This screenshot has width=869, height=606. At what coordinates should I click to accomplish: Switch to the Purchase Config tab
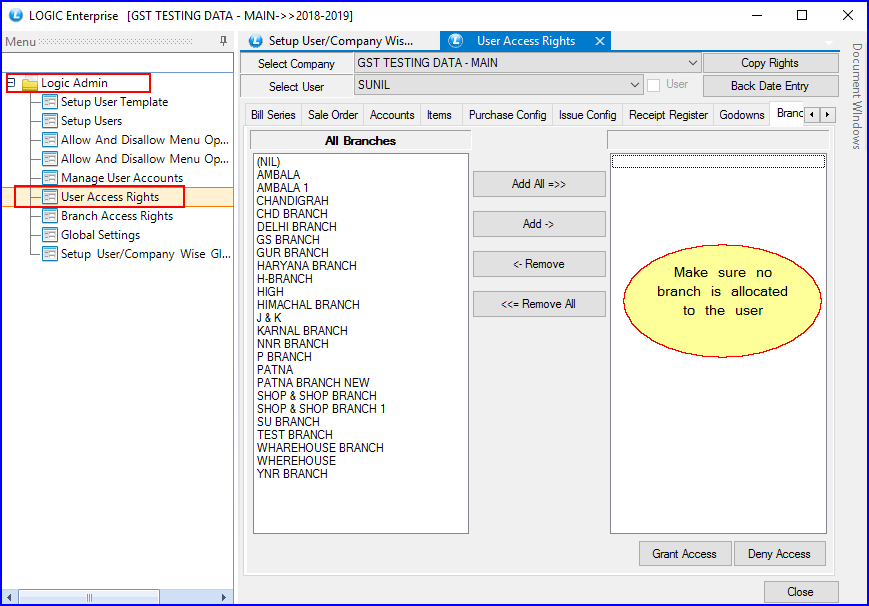pos(507,115)
